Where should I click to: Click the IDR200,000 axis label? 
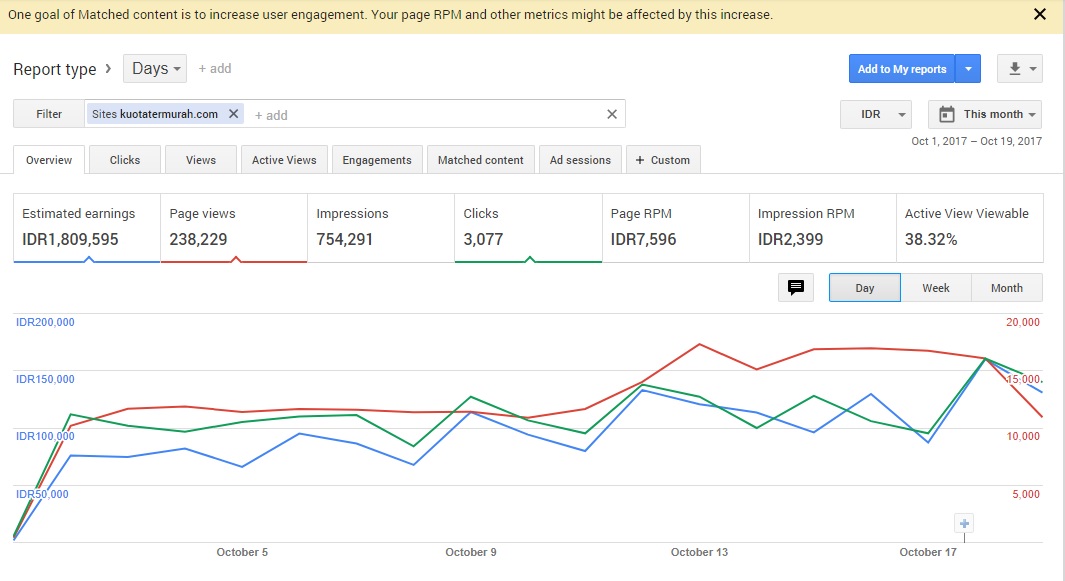coord(45,322)
